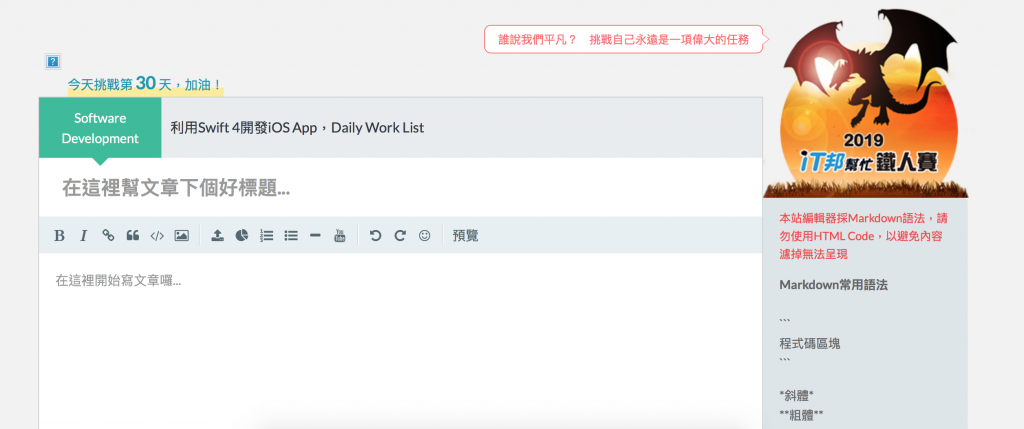1024x429 pixels.
Task: Click the upload file icon
Action: point(217,235)
